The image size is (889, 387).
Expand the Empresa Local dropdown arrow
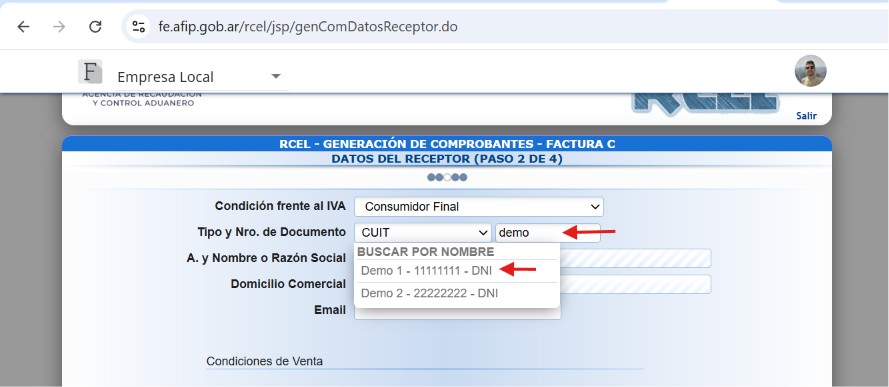pos(276,76)
